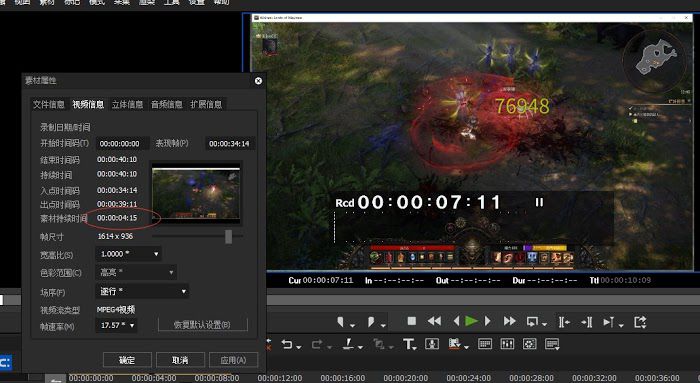This screenshot has height=383, width=700.
Task: Open the 宽高比 1.0000 dropdown
Action: click(129, 254)
